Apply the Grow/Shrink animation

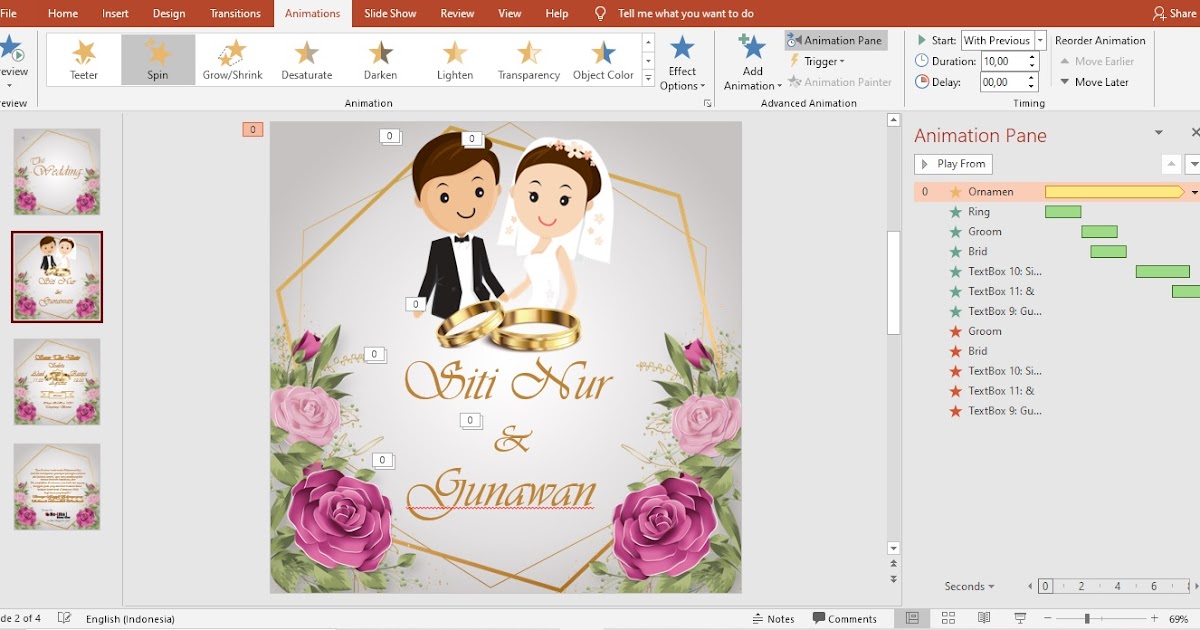coord(232,59)
